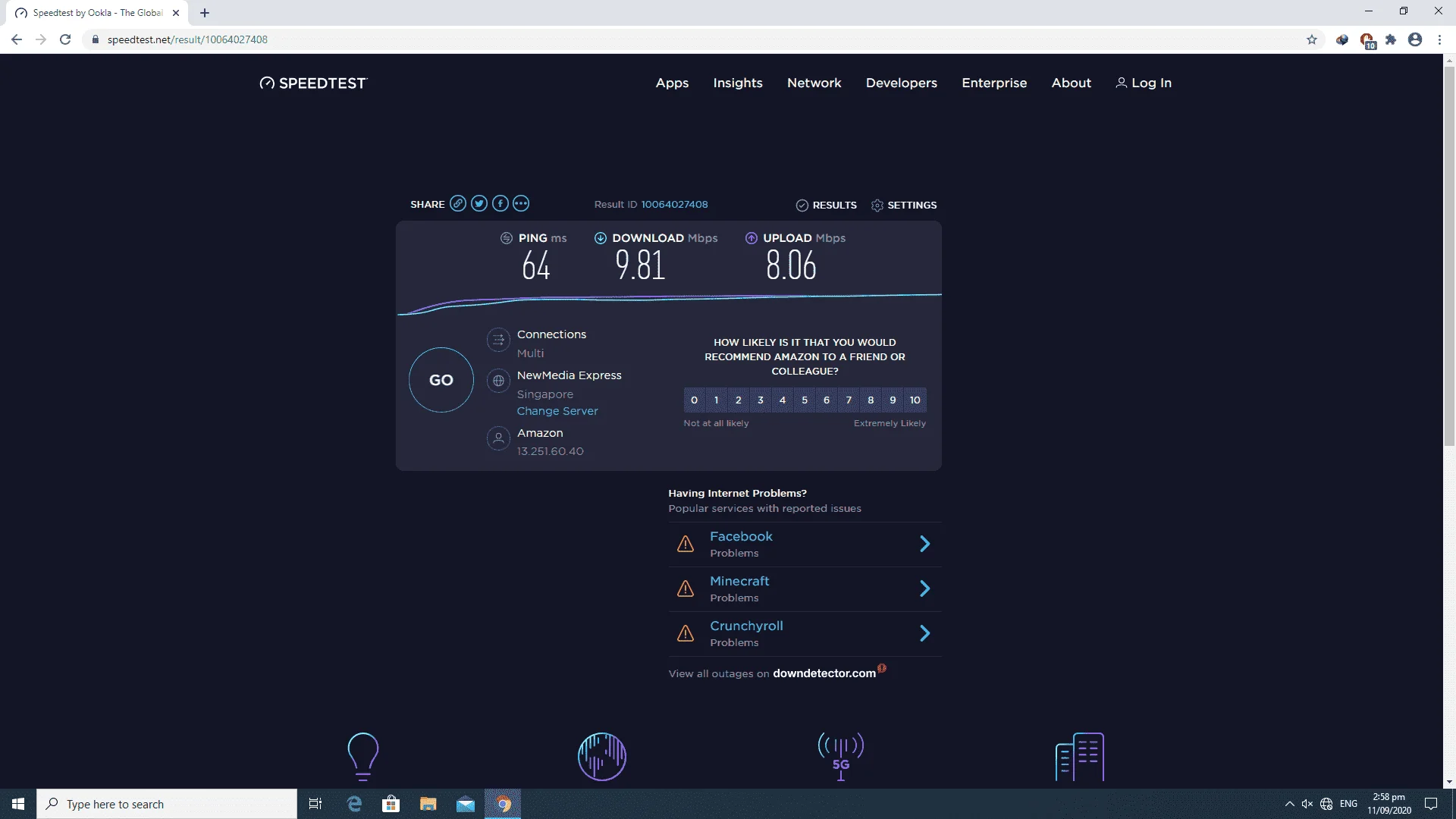Click the Speedtest logo
The image size is (1456, 819).
(313, 83)
